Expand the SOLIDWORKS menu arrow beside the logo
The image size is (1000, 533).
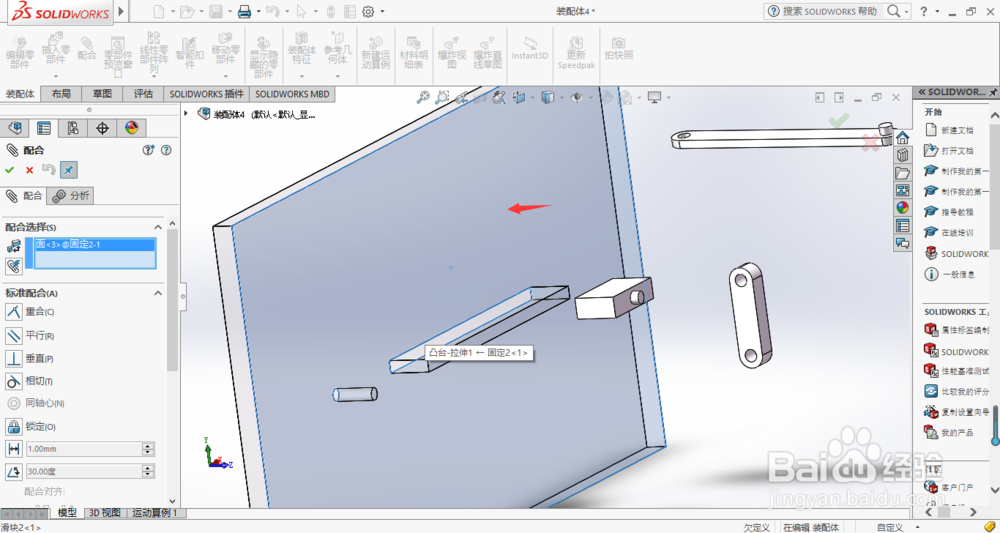[x=121, y=11]
